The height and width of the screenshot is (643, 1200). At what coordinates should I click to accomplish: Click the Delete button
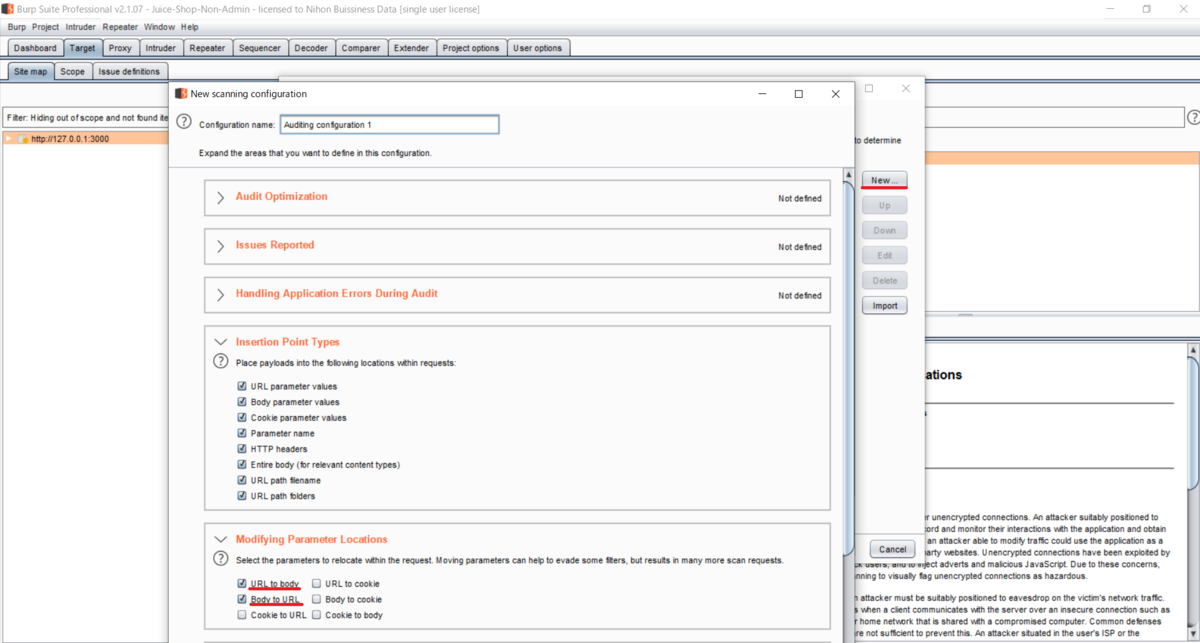(x=884, y=280)
